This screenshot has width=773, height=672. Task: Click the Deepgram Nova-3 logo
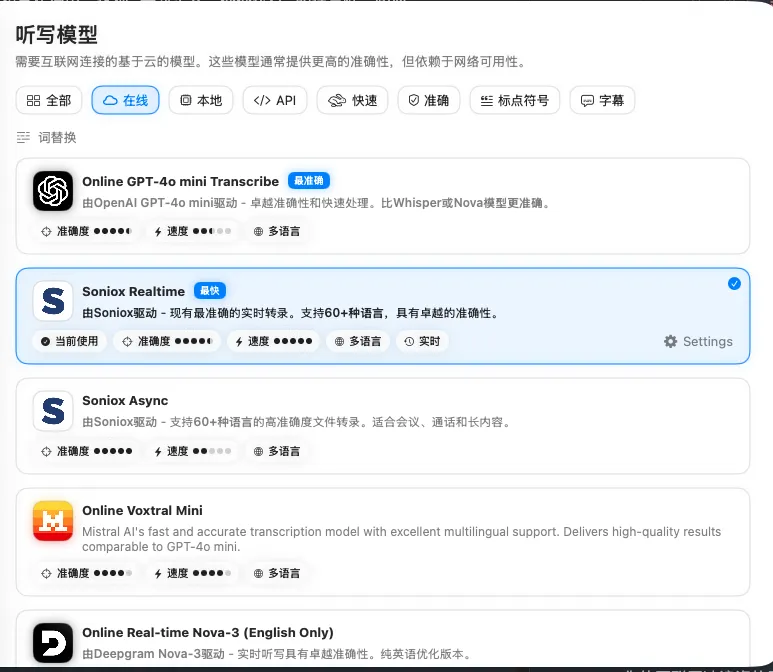point(53,642)
